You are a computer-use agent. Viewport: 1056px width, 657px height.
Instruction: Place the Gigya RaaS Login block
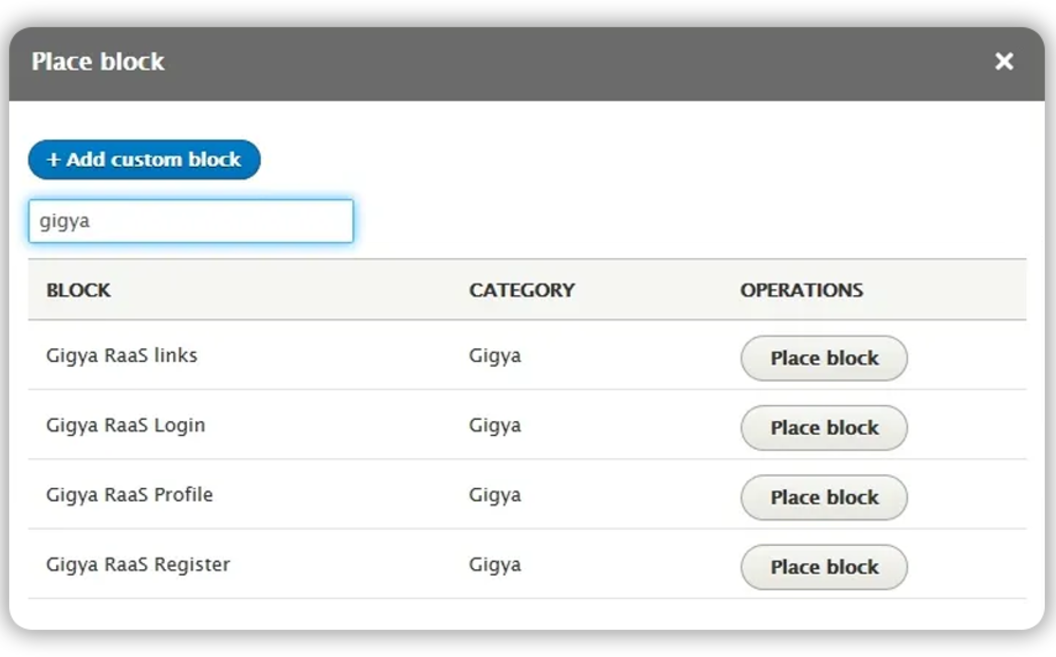823,428
